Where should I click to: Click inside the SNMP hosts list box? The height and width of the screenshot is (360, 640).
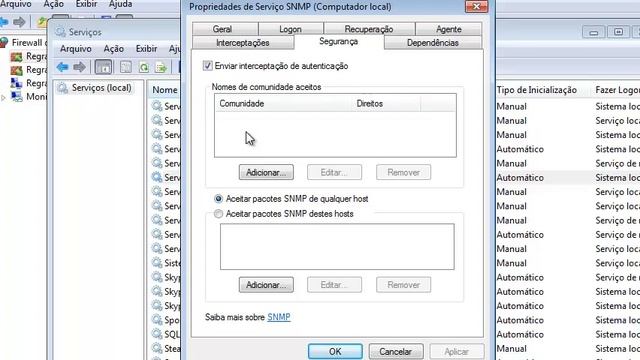337,246
